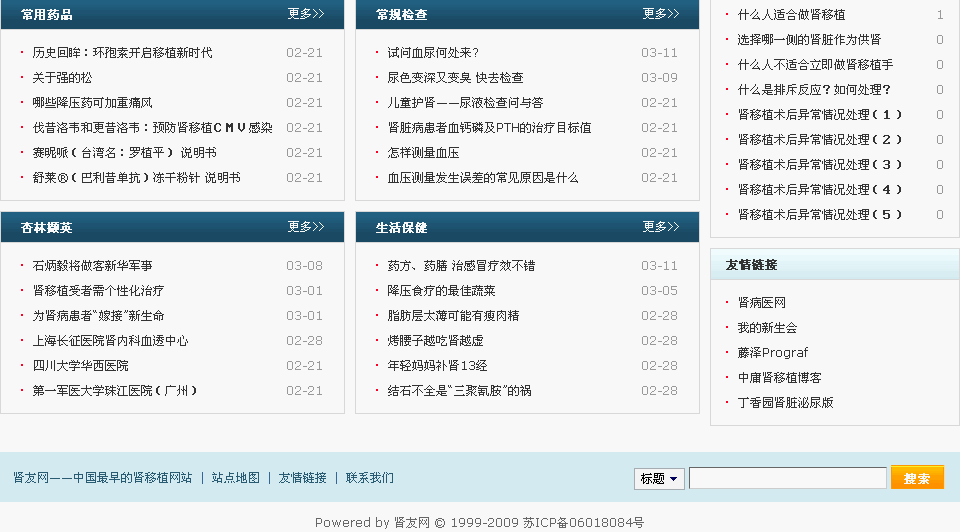Click 生活保健 panel header title
960x532 pixels.
tap(402, 228)
